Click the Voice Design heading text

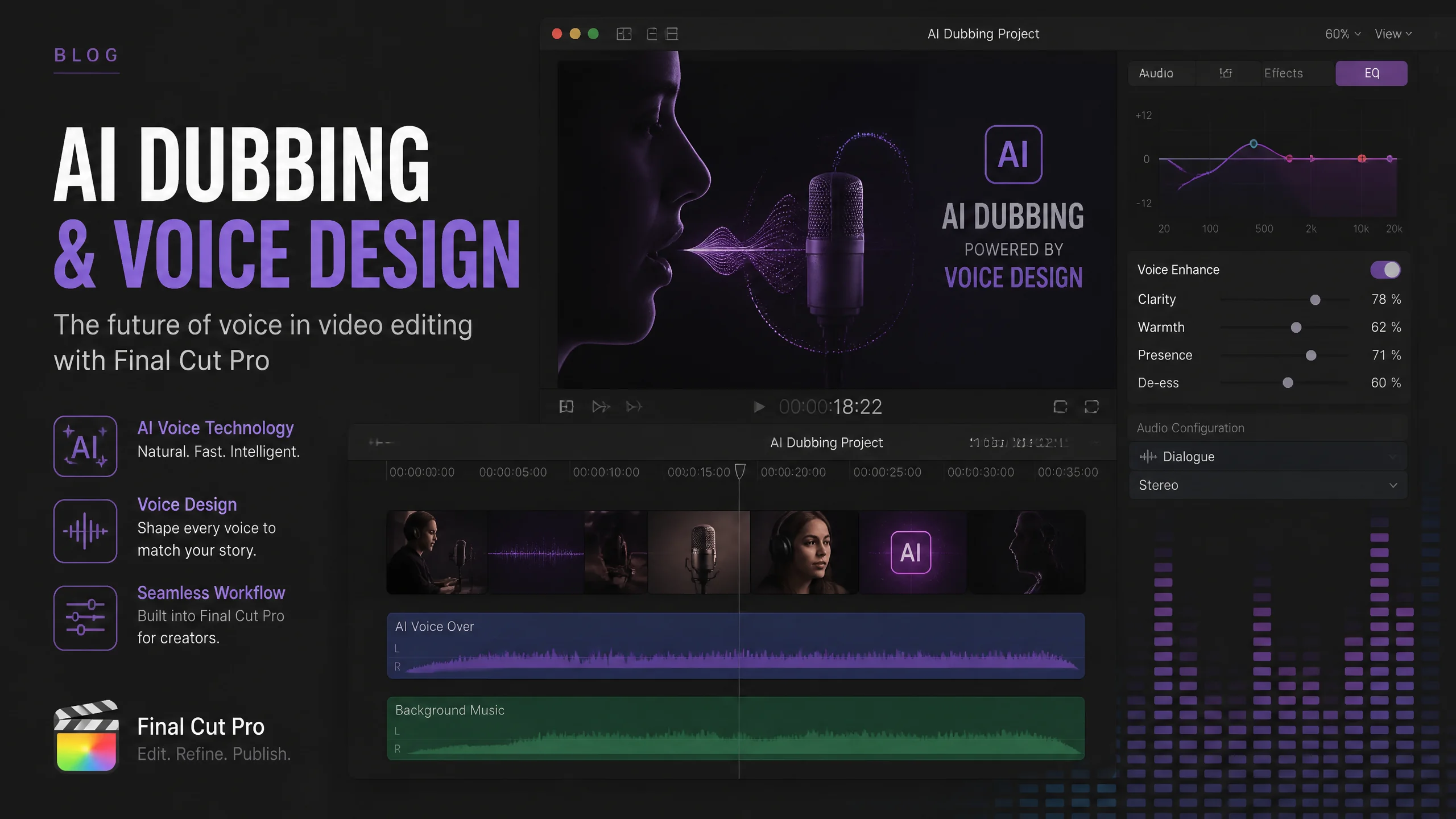tap(187, 504)
